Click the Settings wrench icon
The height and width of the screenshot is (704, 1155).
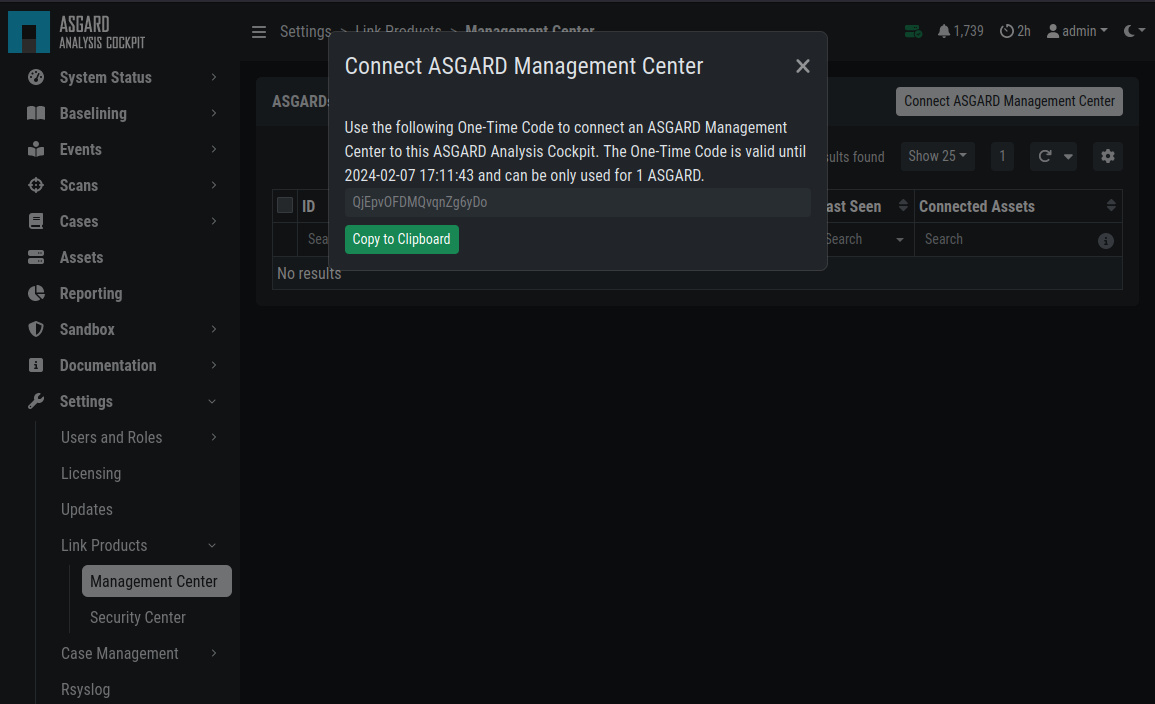click(x=35, y=401)
